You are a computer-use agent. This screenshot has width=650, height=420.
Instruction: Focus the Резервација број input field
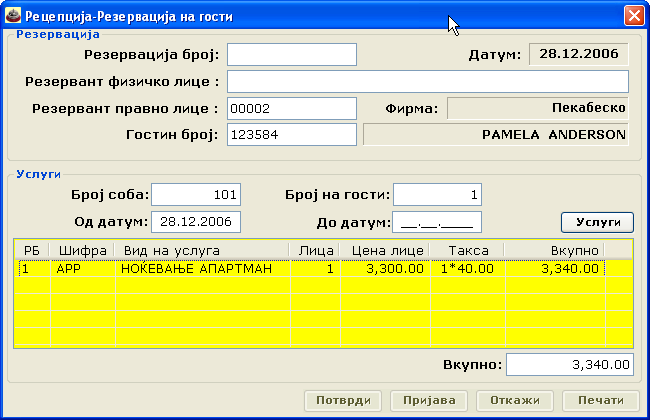292,54
